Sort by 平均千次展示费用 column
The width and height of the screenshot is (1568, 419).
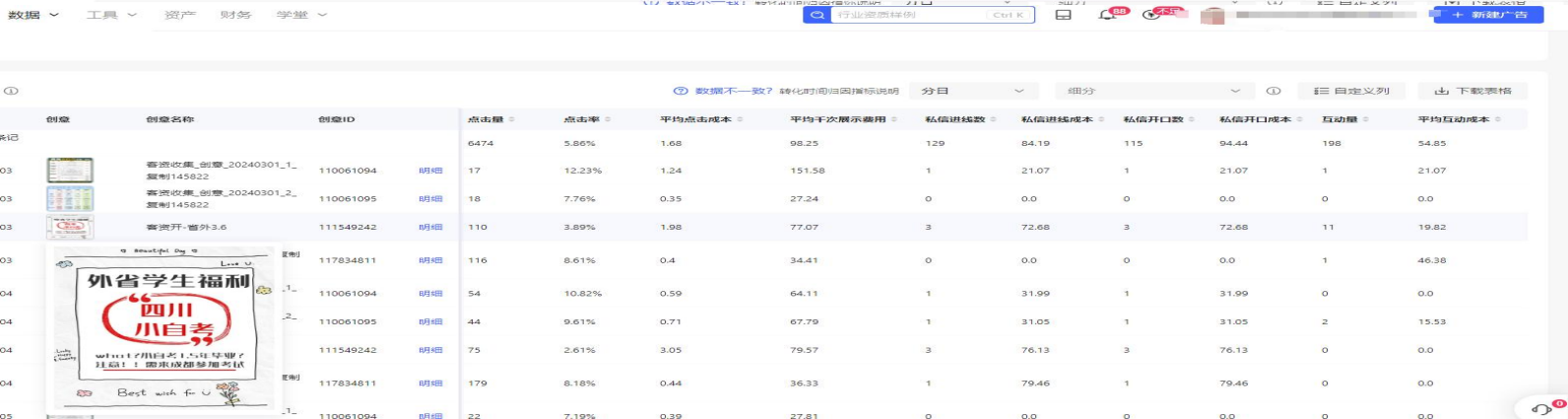click(895, 119)
